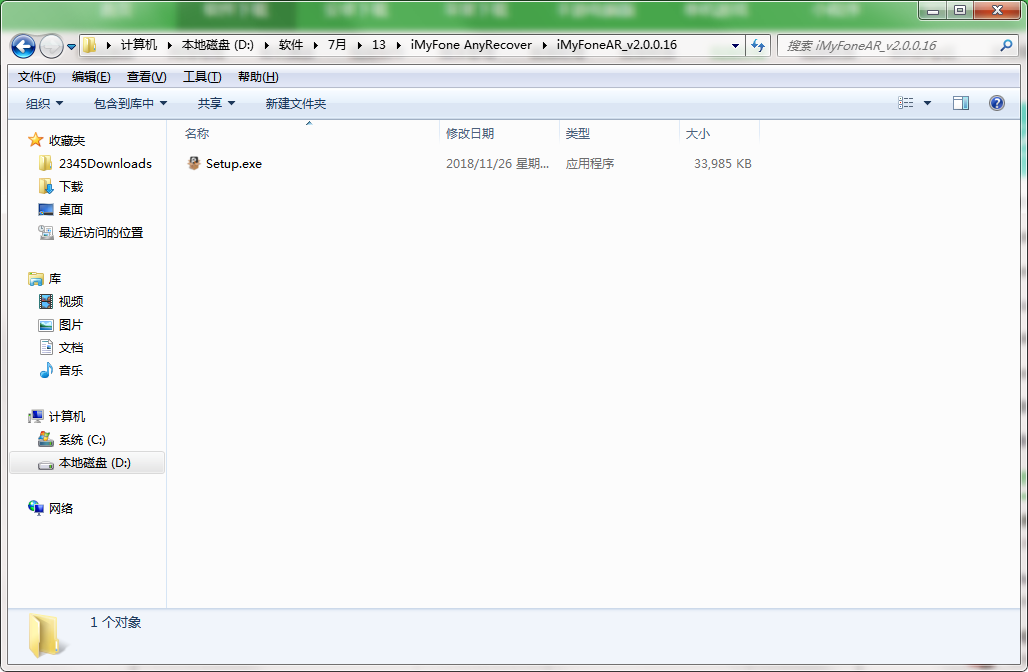
Task: Click the change view icon
Action: tap(905, 103)
